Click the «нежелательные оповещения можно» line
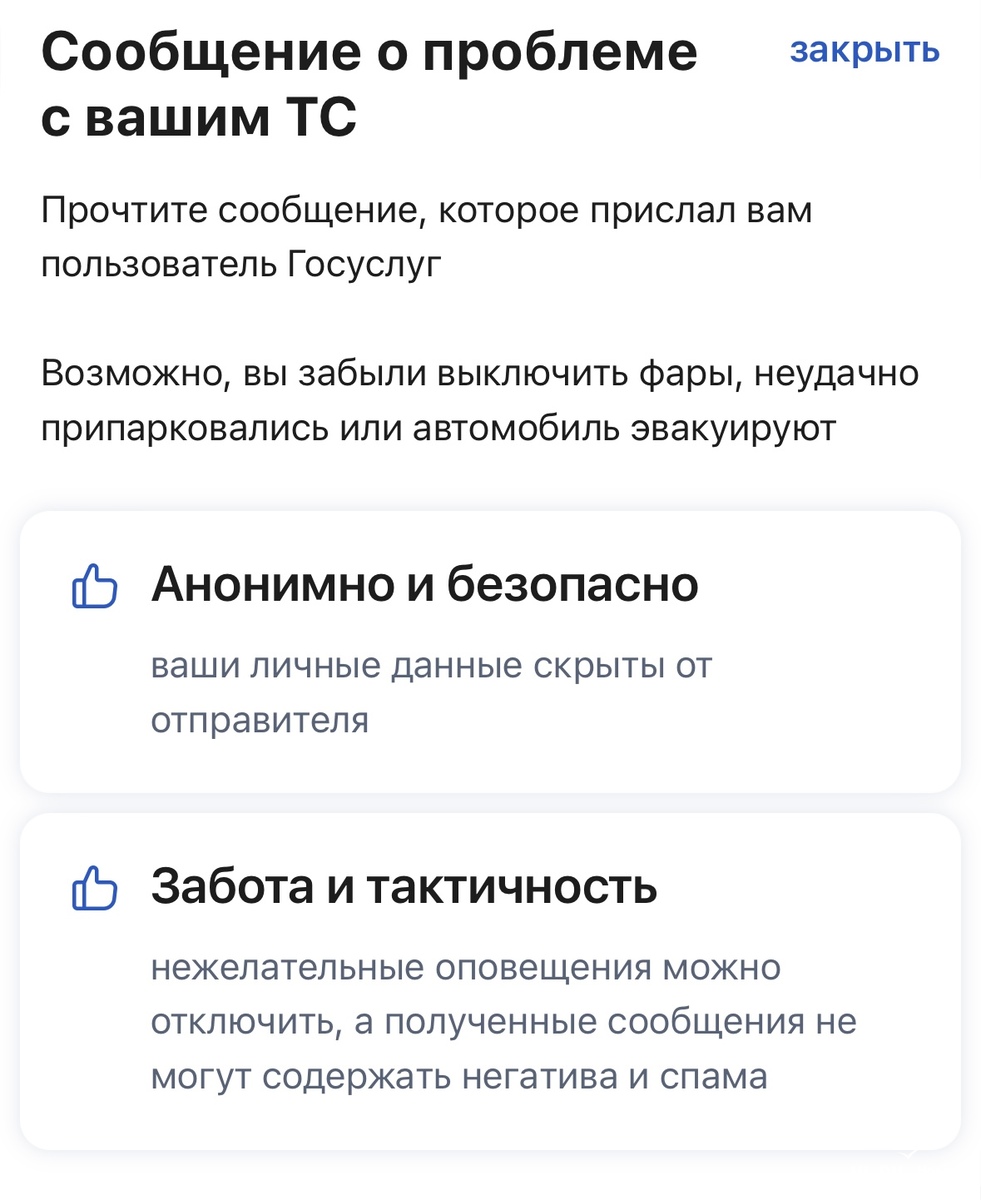The width and height of the screenshot is (981, 1200). [466, 968]
